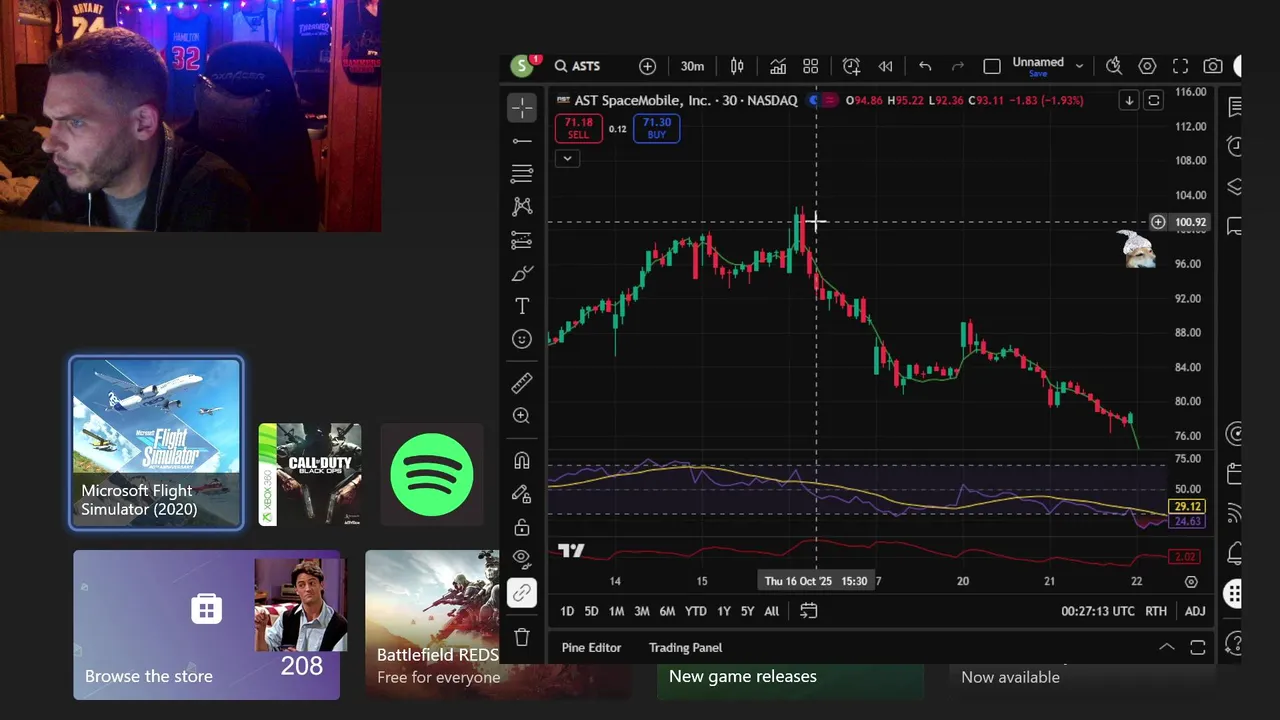Select the YTD time range
1280x720 pixels.
click(x=695, y=611)
